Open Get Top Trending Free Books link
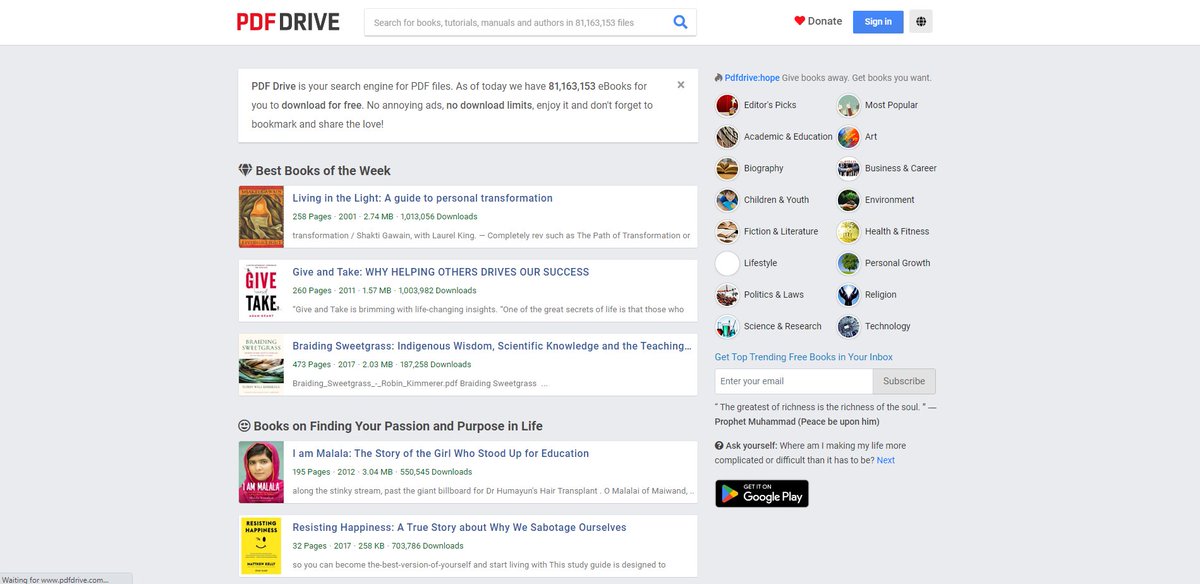The width and height of the screenshot is (1200, 584). coord(804,357)
